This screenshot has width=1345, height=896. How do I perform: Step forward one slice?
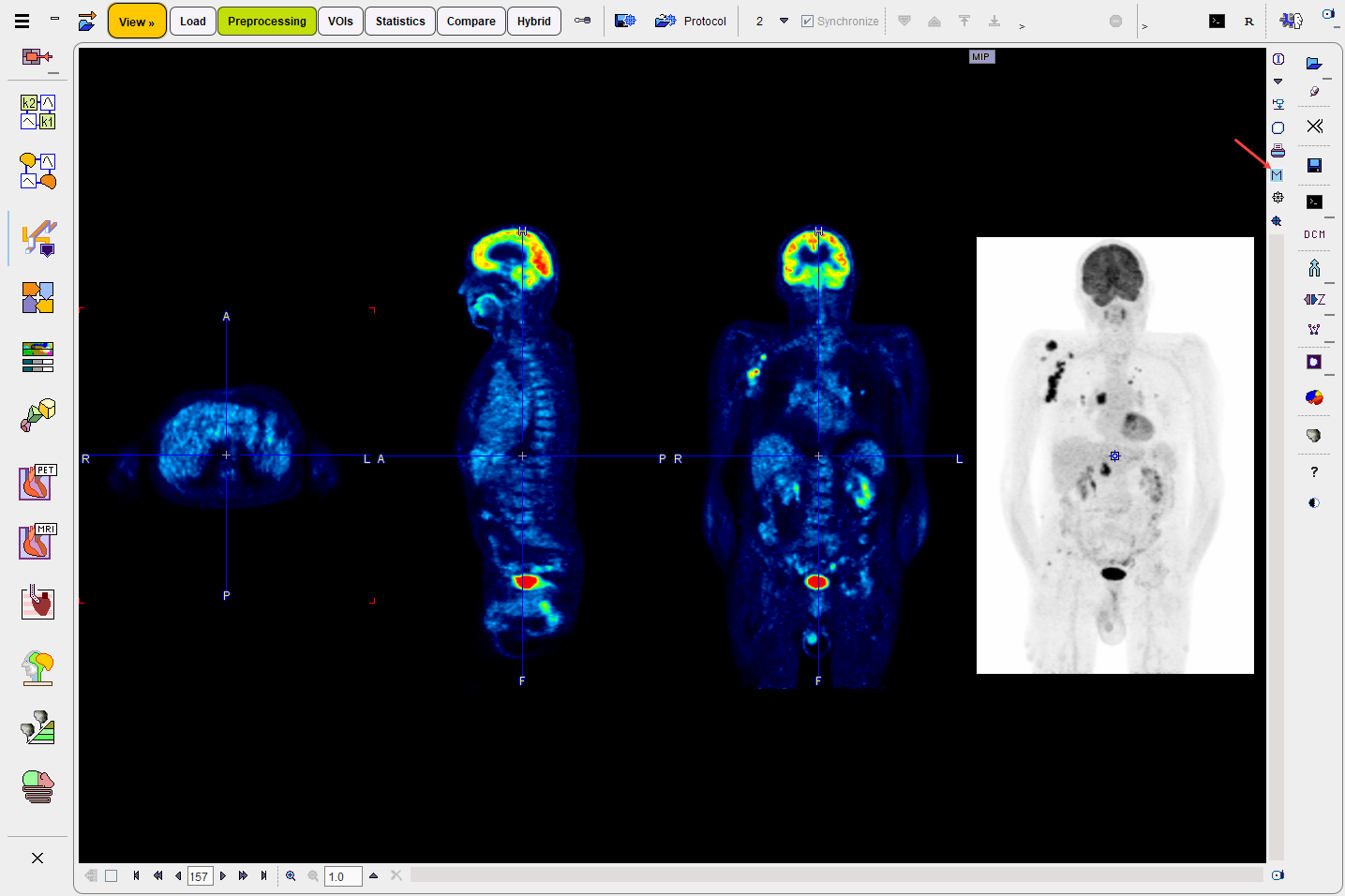coord(222,875)
